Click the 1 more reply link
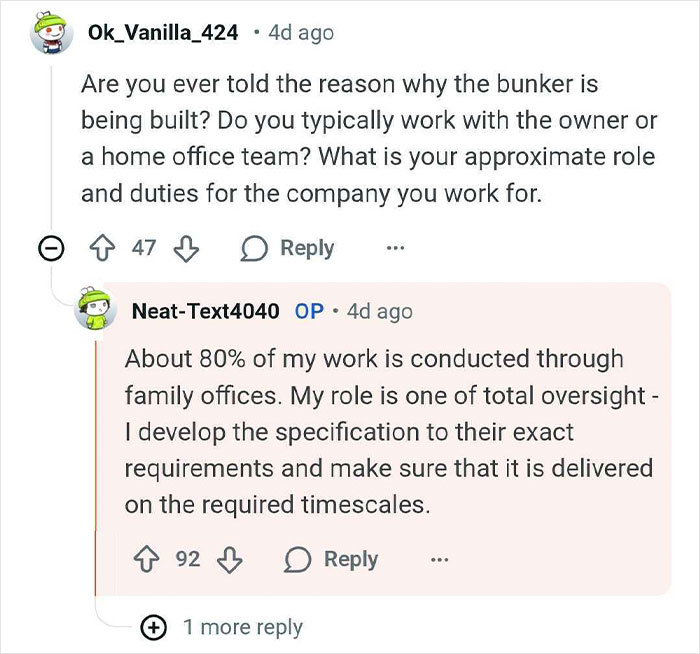700x654 pixels. coord(242,627)
